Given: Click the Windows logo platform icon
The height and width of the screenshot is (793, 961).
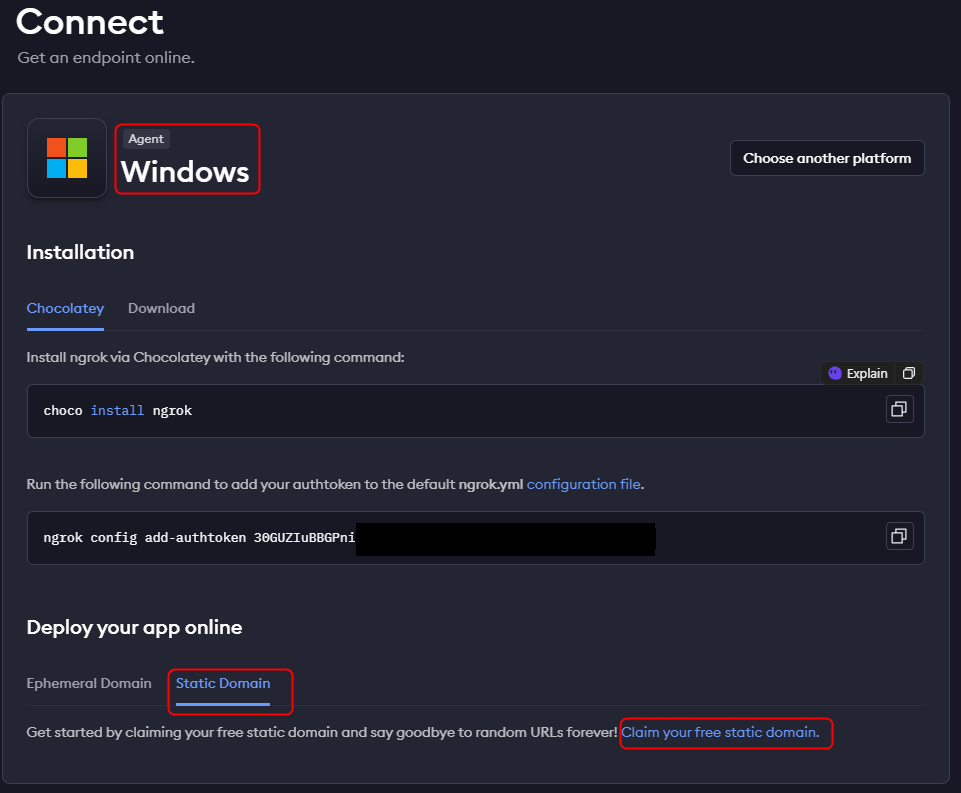Looking at the screenshot, I should [67, 158].
